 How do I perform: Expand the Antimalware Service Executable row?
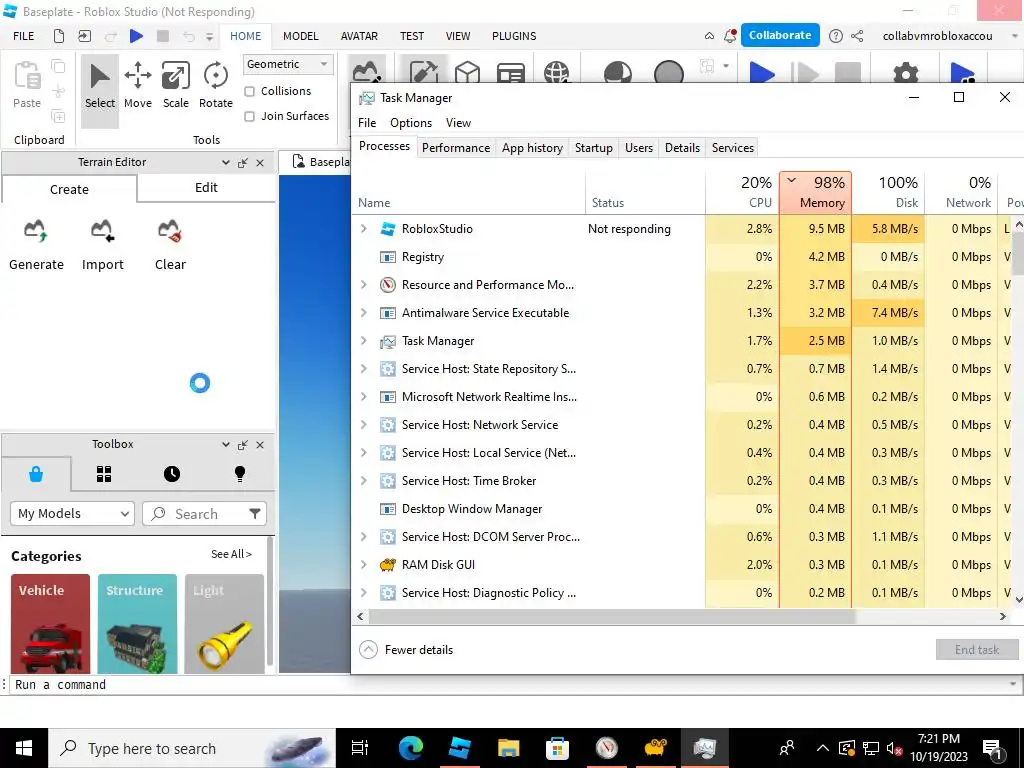(x=364, y=313)
